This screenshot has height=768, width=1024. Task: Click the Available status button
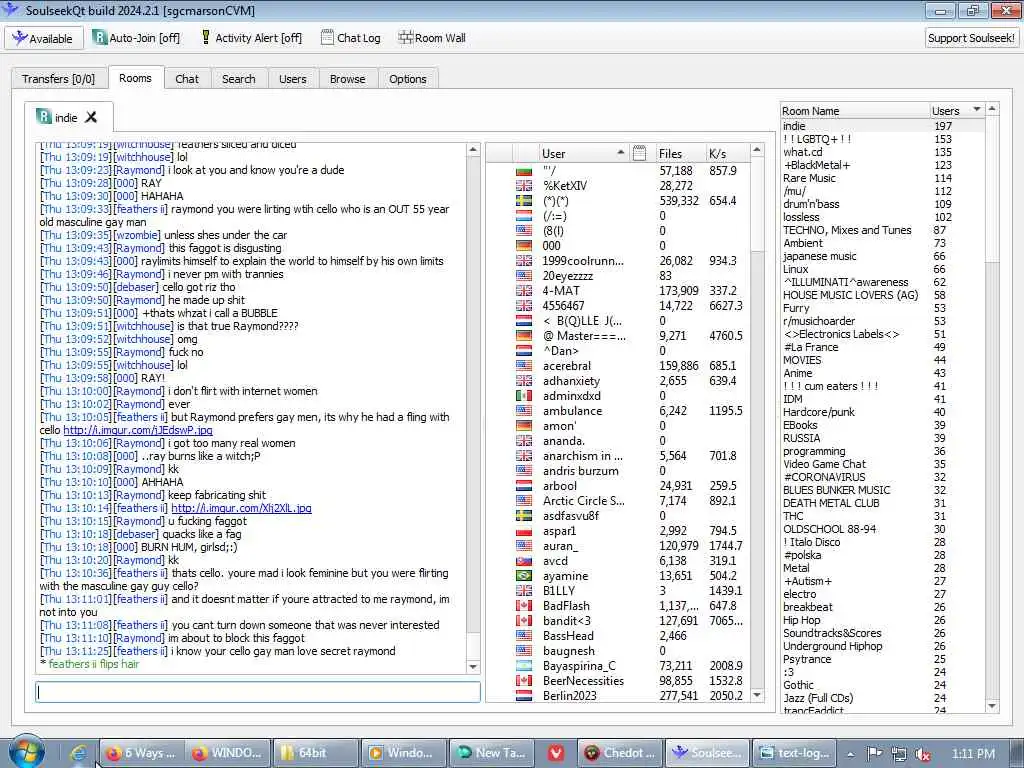(44, 38)
